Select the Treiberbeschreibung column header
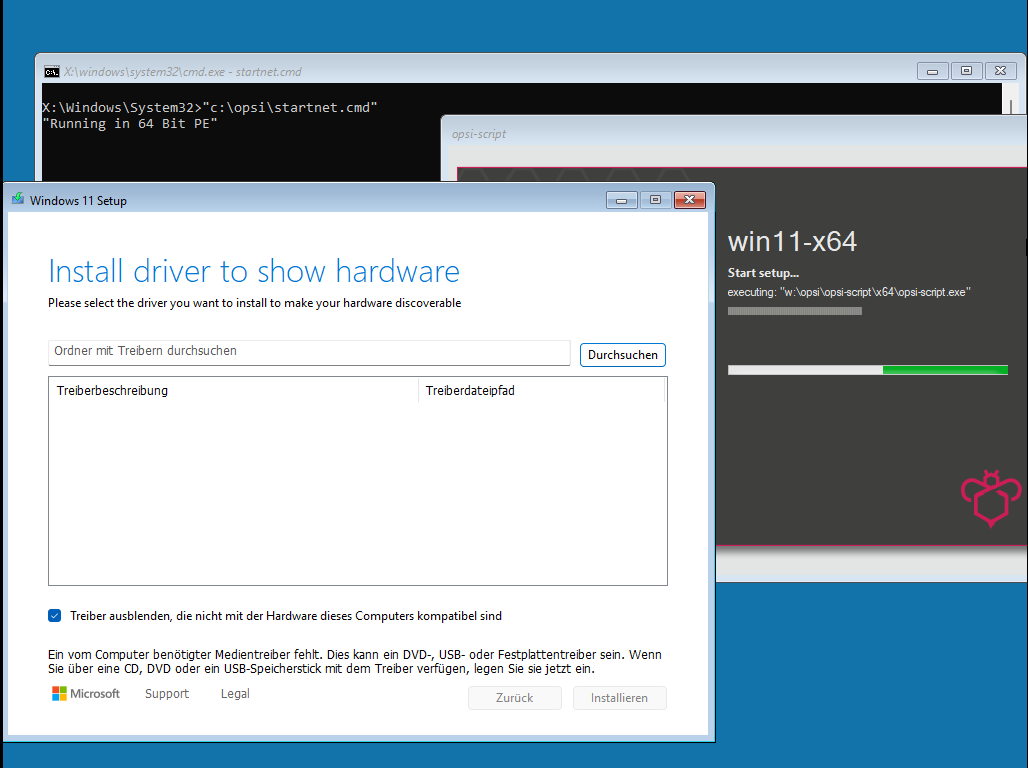1028x768 pixels. pos(233,390)
